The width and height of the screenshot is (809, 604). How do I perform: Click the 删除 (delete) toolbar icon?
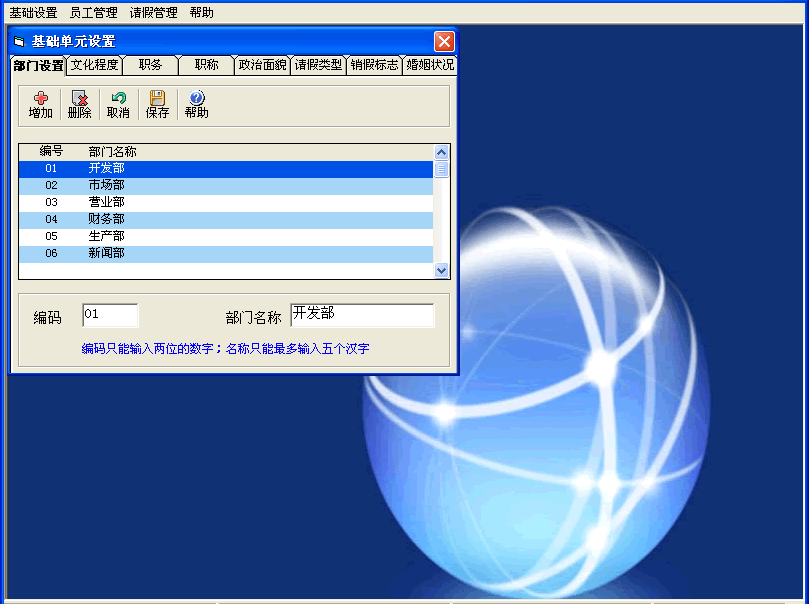[x=79, y=98]
